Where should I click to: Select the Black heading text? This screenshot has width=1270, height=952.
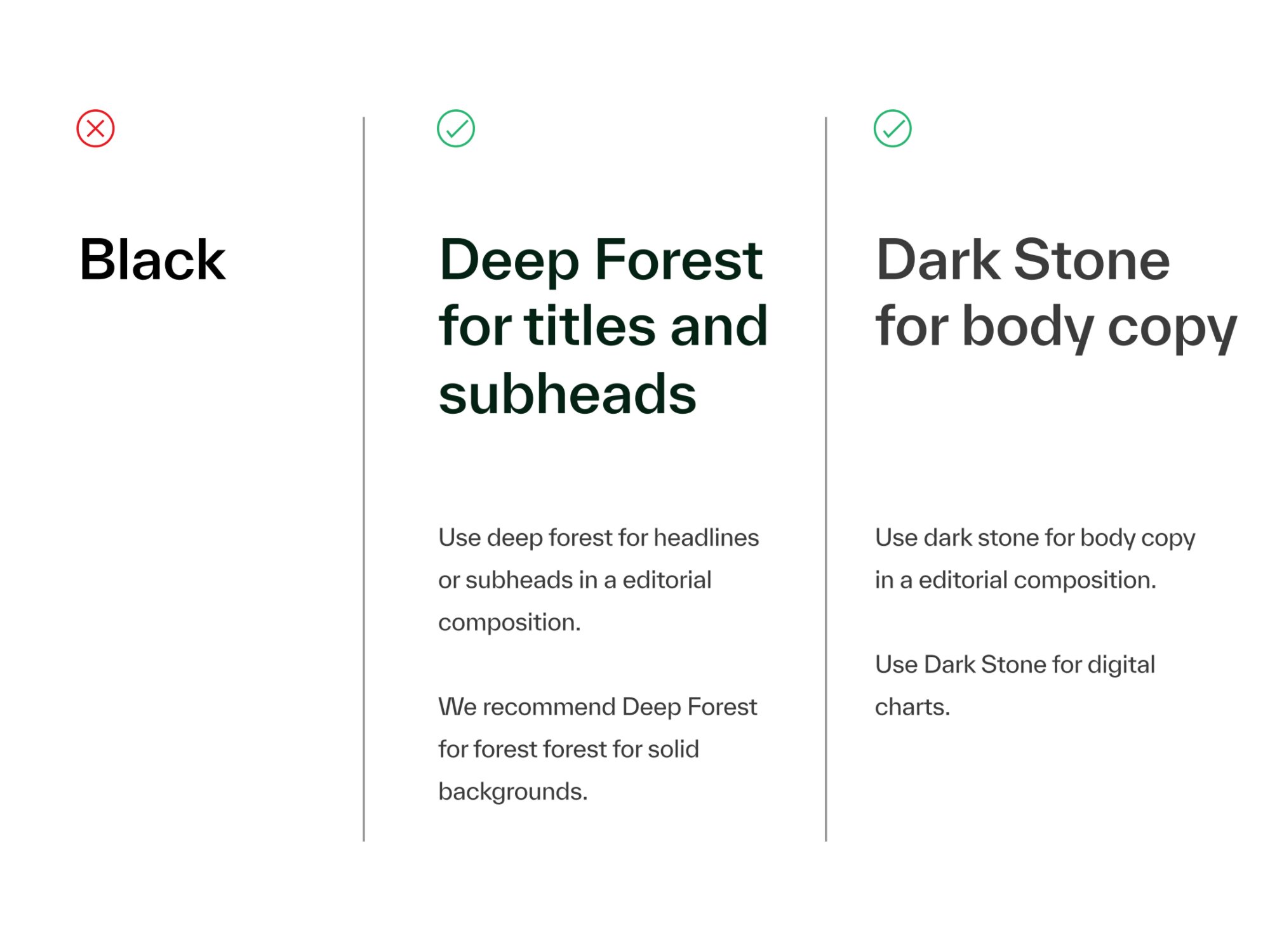coord(152,260)
